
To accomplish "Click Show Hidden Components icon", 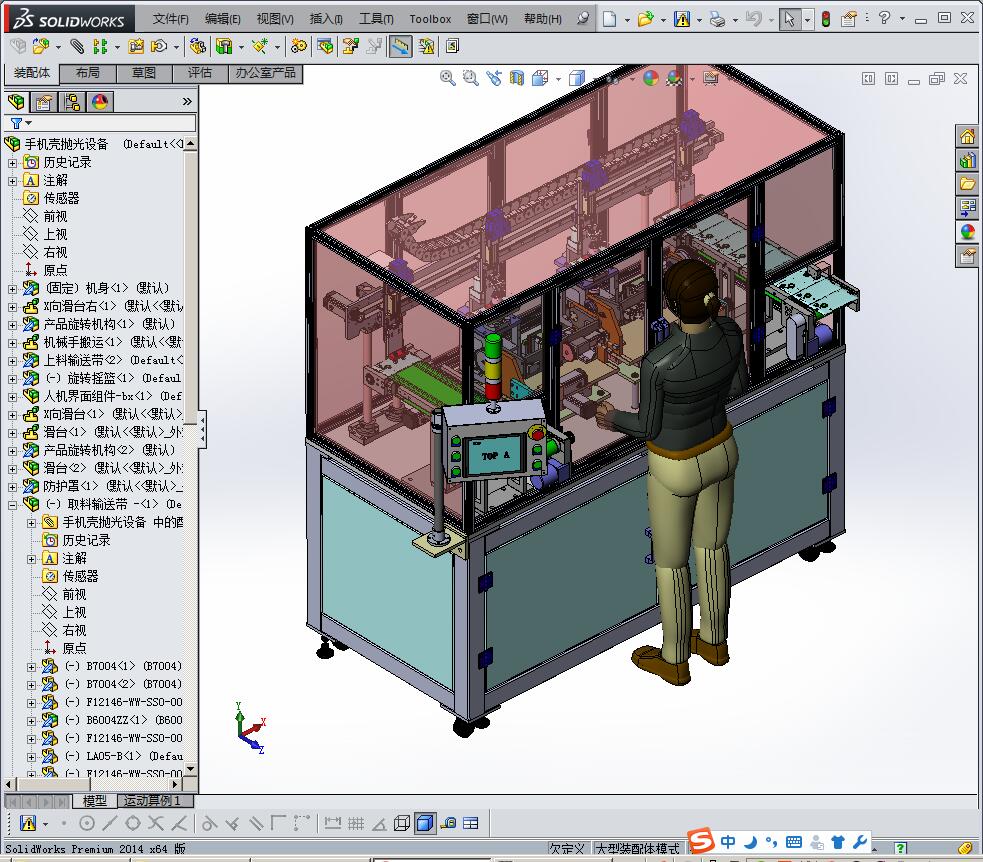I will tap(197, 46).
